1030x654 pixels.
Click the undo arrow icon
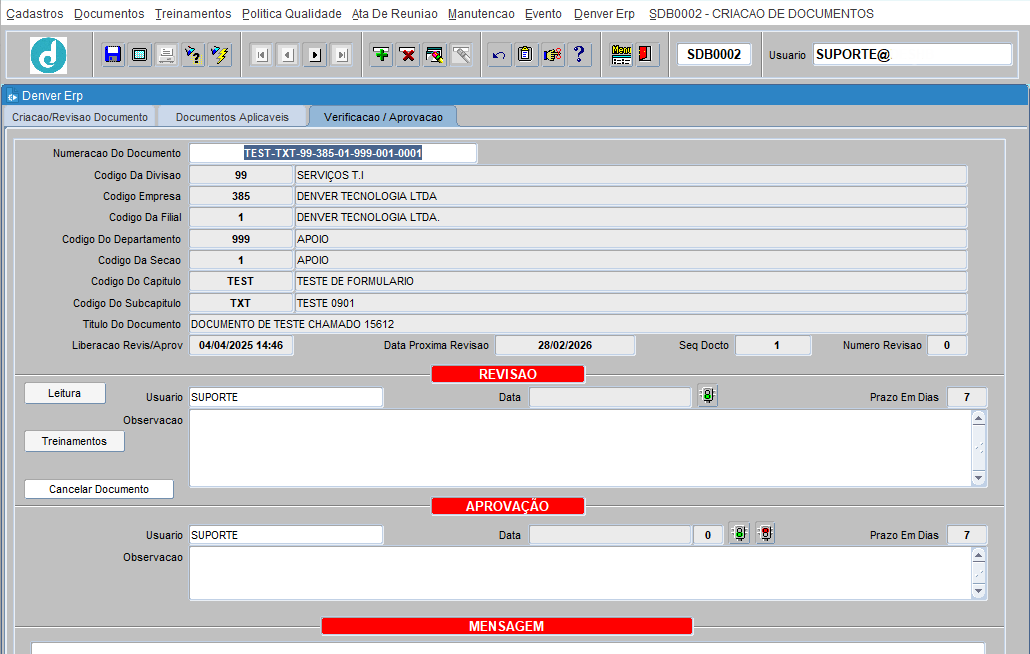pyautogui.click(x=499, y=54)
